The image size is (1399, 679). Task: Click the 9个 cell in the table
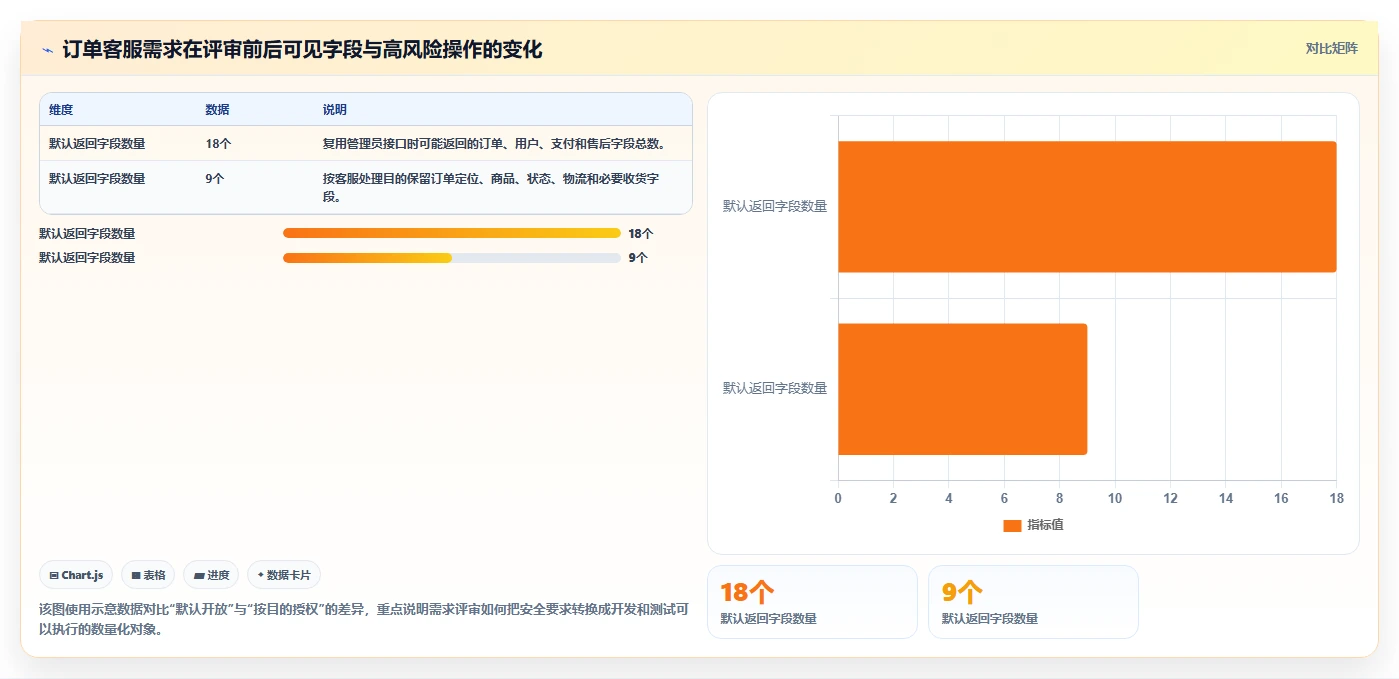pyautogui.click(x=214, y=179)
